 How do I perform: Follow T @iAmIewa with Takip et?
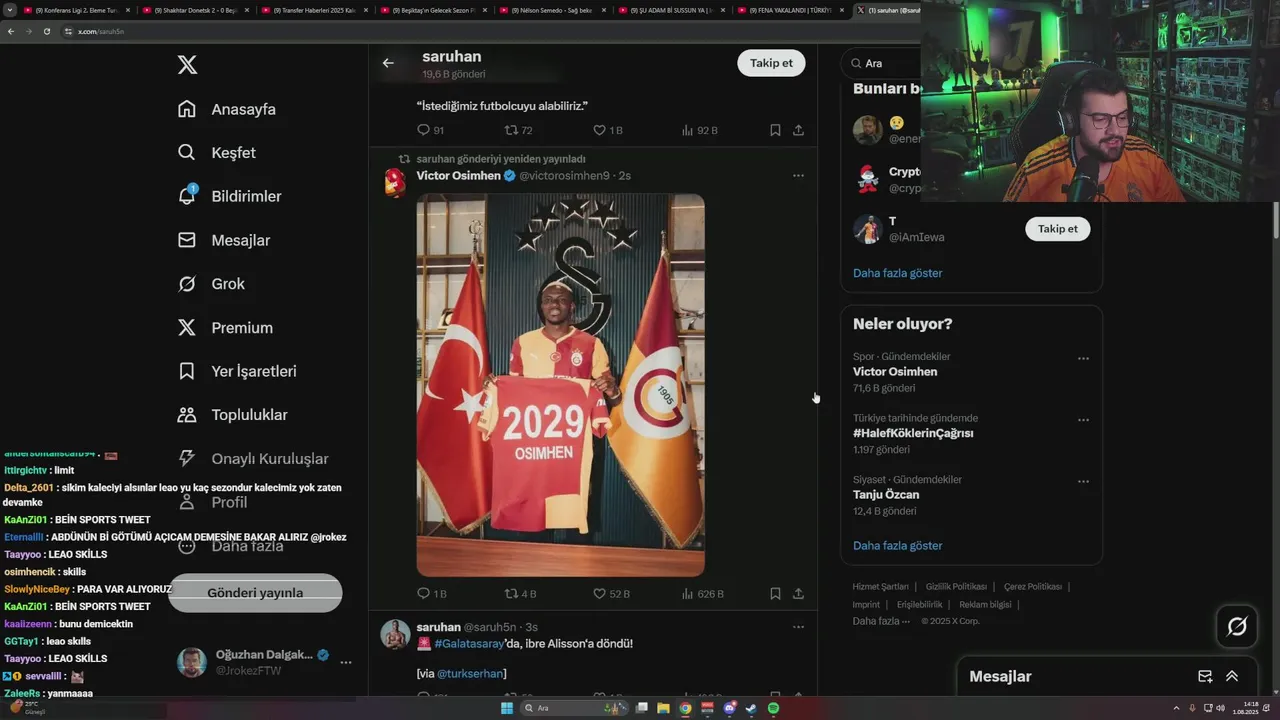click(x=1057, y=229)
